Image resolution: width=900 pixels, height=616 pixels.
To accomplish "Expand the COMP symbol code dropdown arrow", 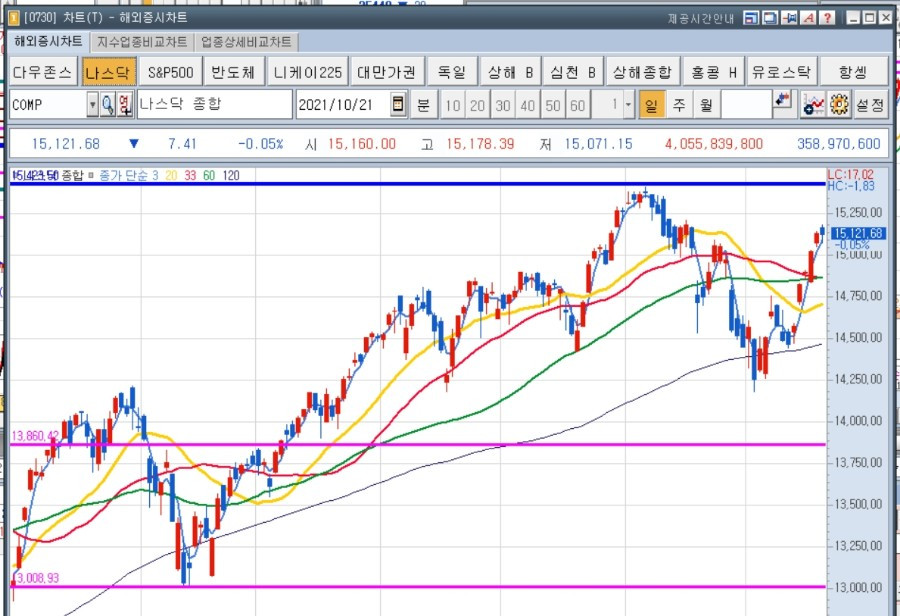I will tap(92, 104).
